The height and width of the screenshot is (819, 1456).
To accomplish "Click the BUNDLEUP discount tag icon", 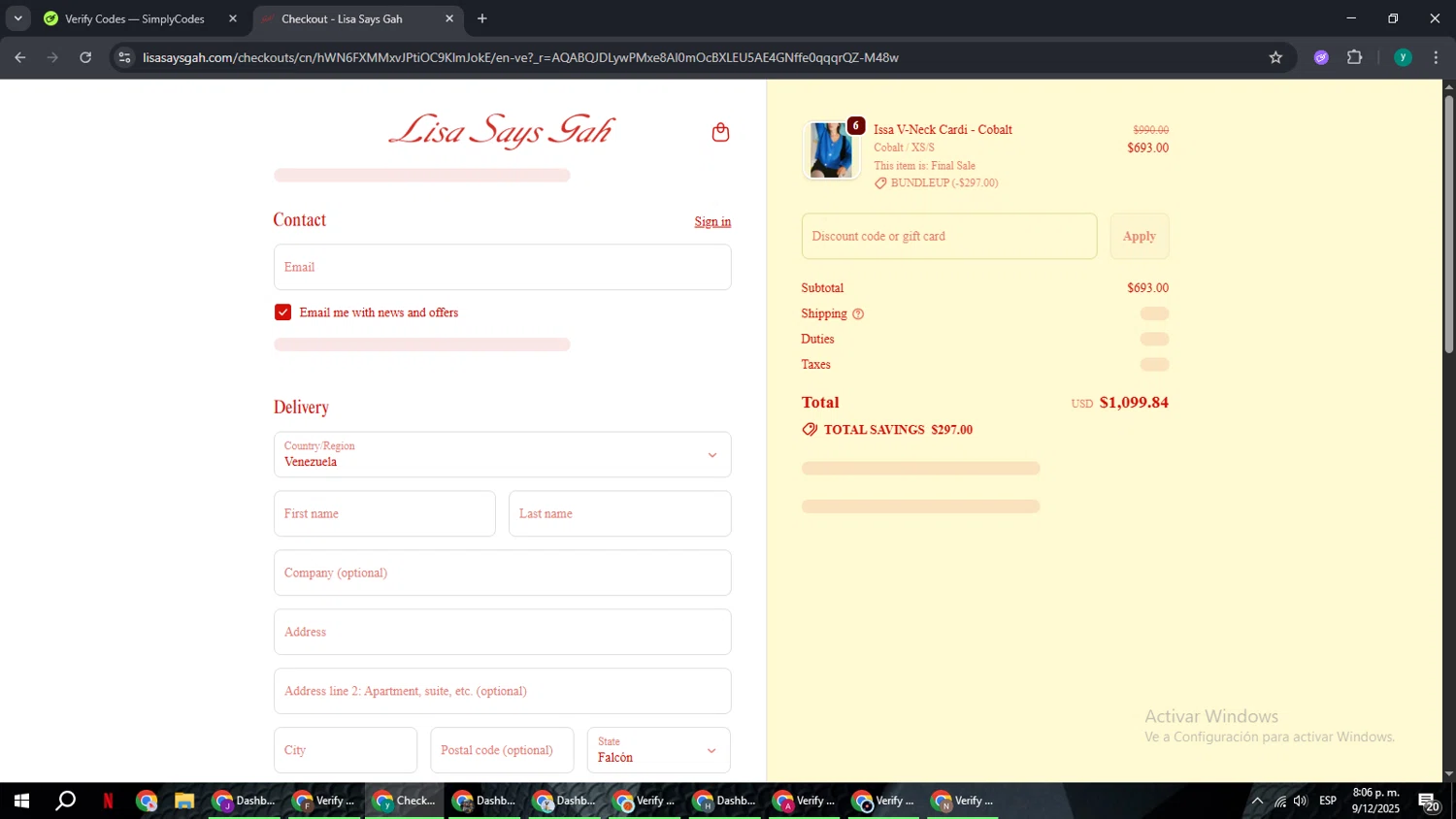I will coord(880,183).
